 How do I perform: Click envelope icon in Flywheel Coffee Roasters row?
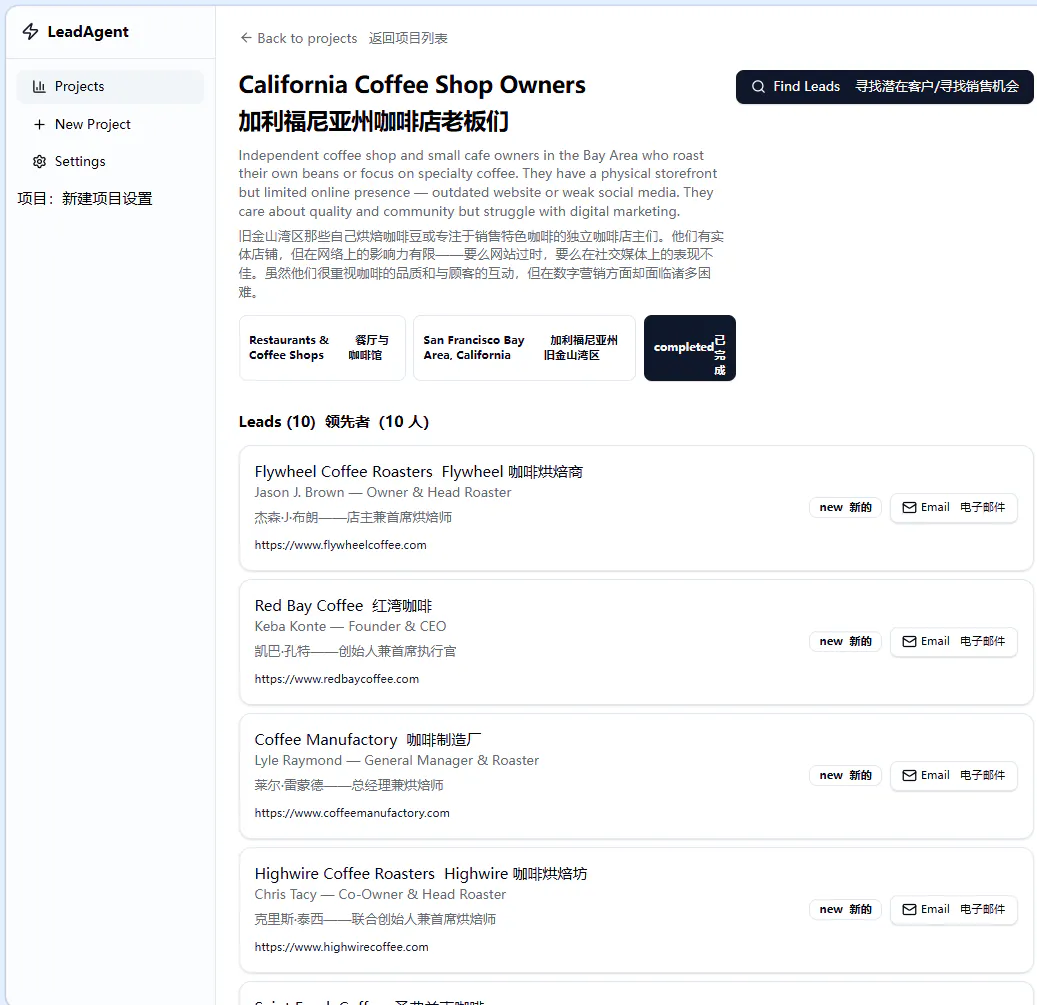(x=909, y=507)
